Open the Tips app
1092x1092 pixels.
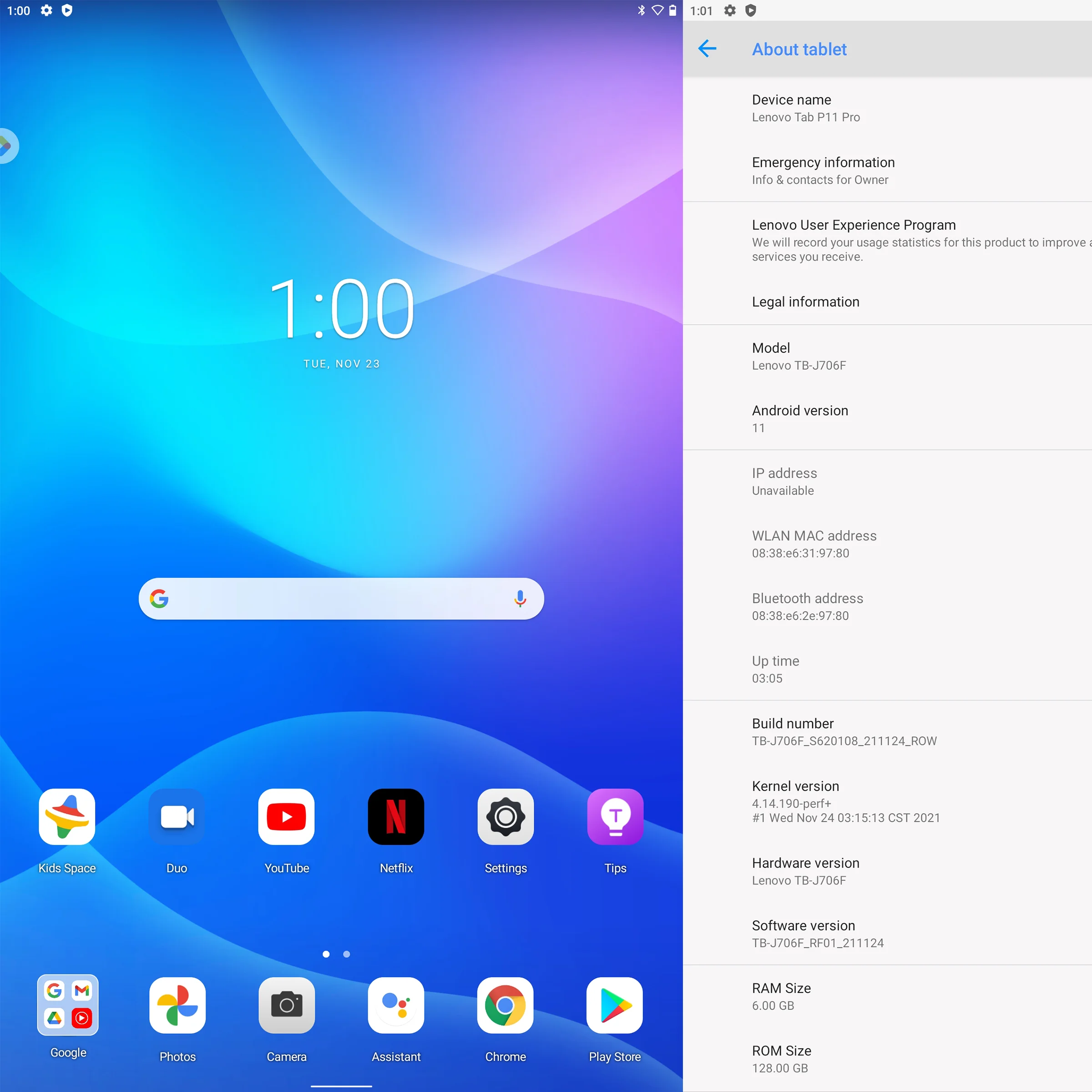coord(615,817)
